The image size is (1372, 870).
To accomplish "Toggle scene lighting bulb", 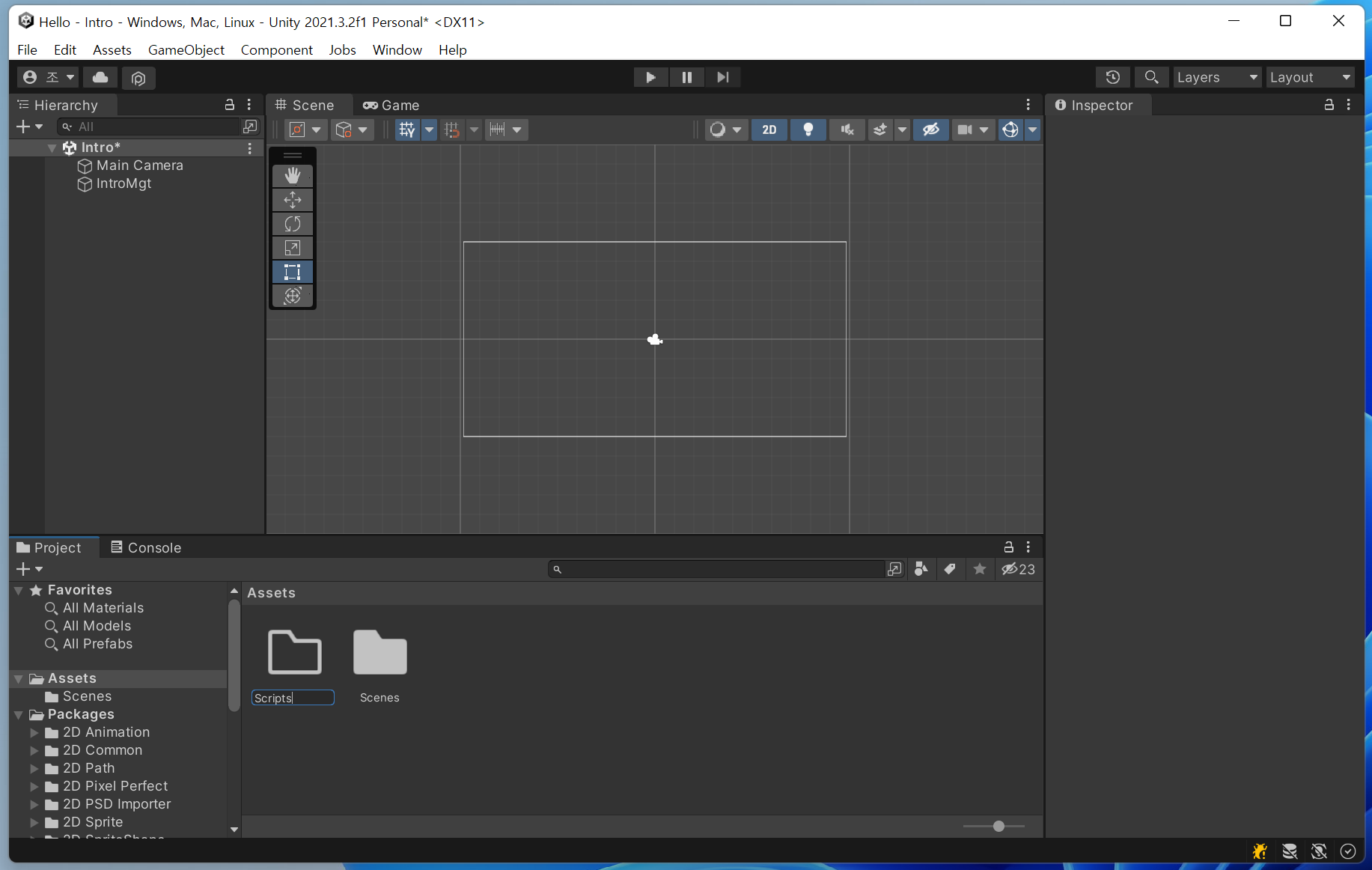I will click(x=808, y=130).
